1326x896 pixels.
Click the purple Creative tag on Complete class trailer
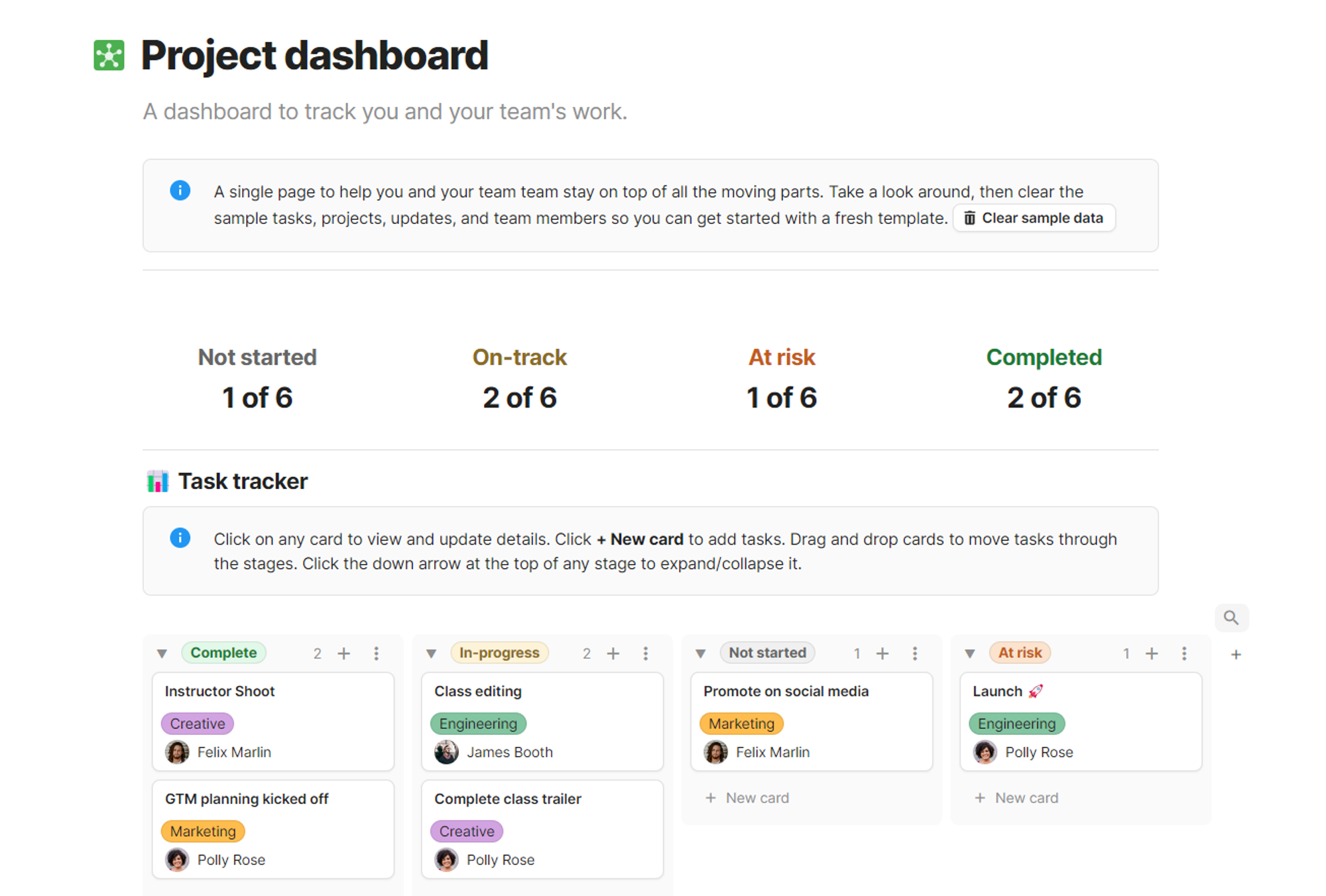[466, 831]
